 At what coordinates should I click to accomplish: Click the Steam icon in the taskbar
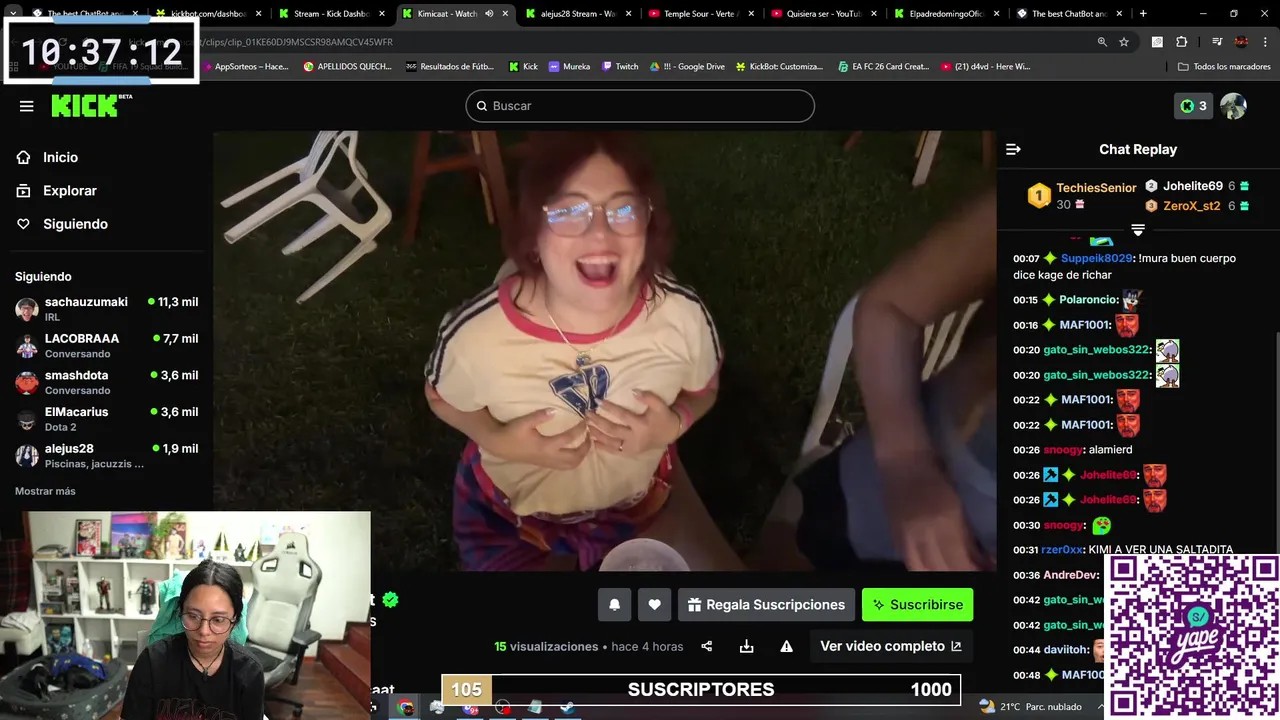567,707
